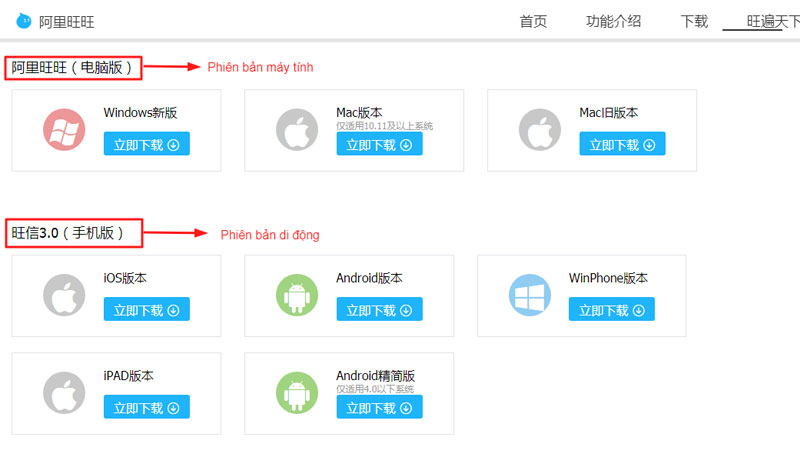This screenshot has width=800, height=452.
Task: Go to the 下载 nav tab
Action: point(694,21)
